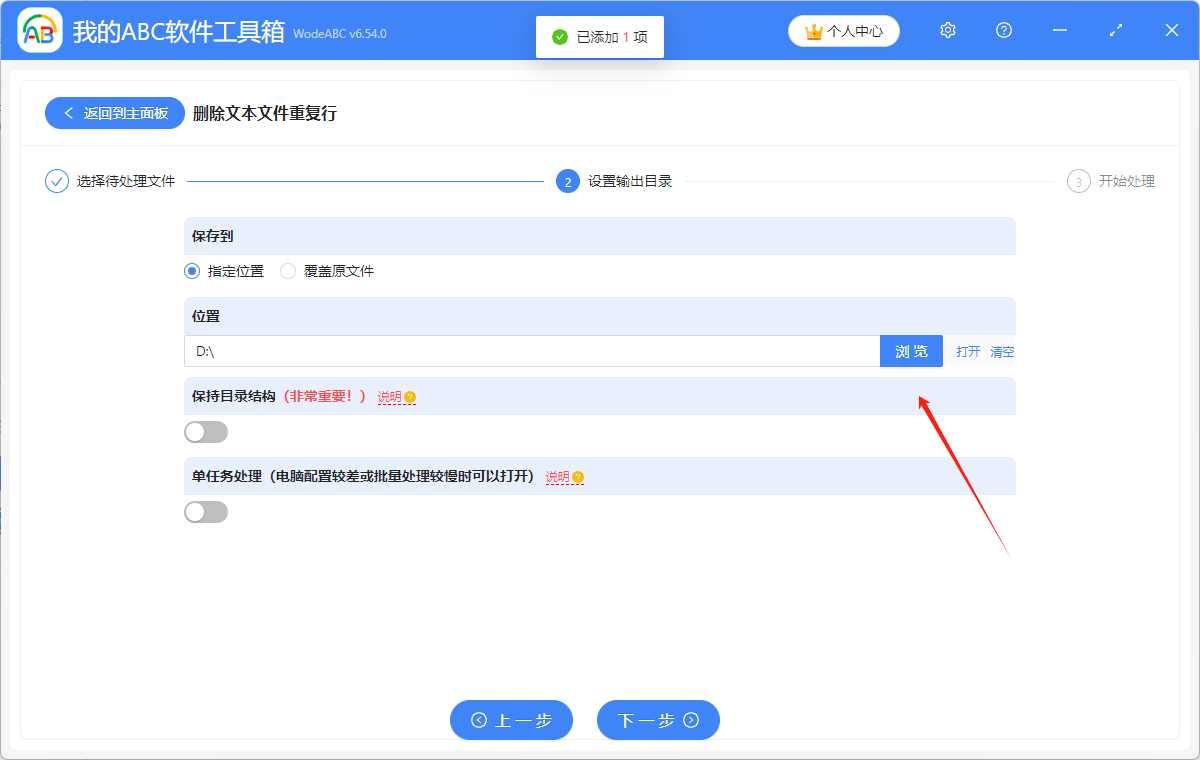Click the help question mark in title bar
Viewport: 1200px width, 760px height.
click(1003, 30)
